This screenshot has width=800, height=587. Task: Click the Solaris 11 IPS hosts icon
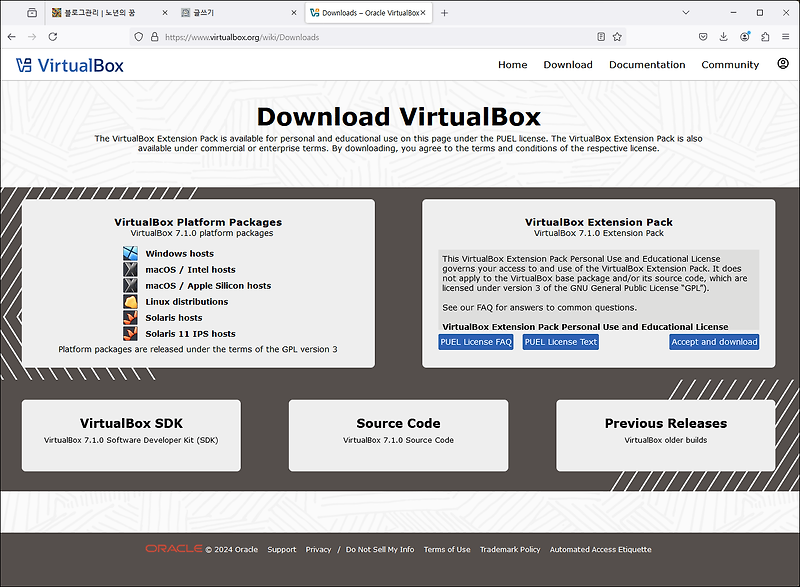pos(130,334)
